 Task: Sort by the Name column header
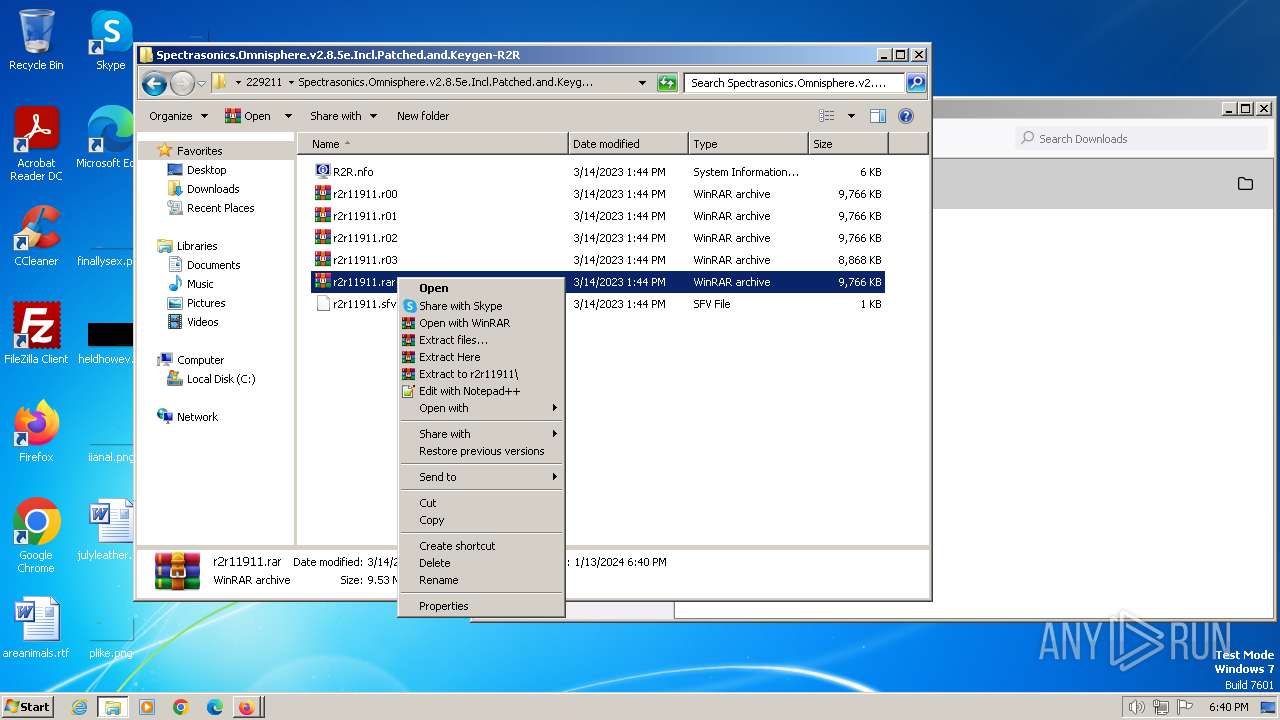coord(433,144)
